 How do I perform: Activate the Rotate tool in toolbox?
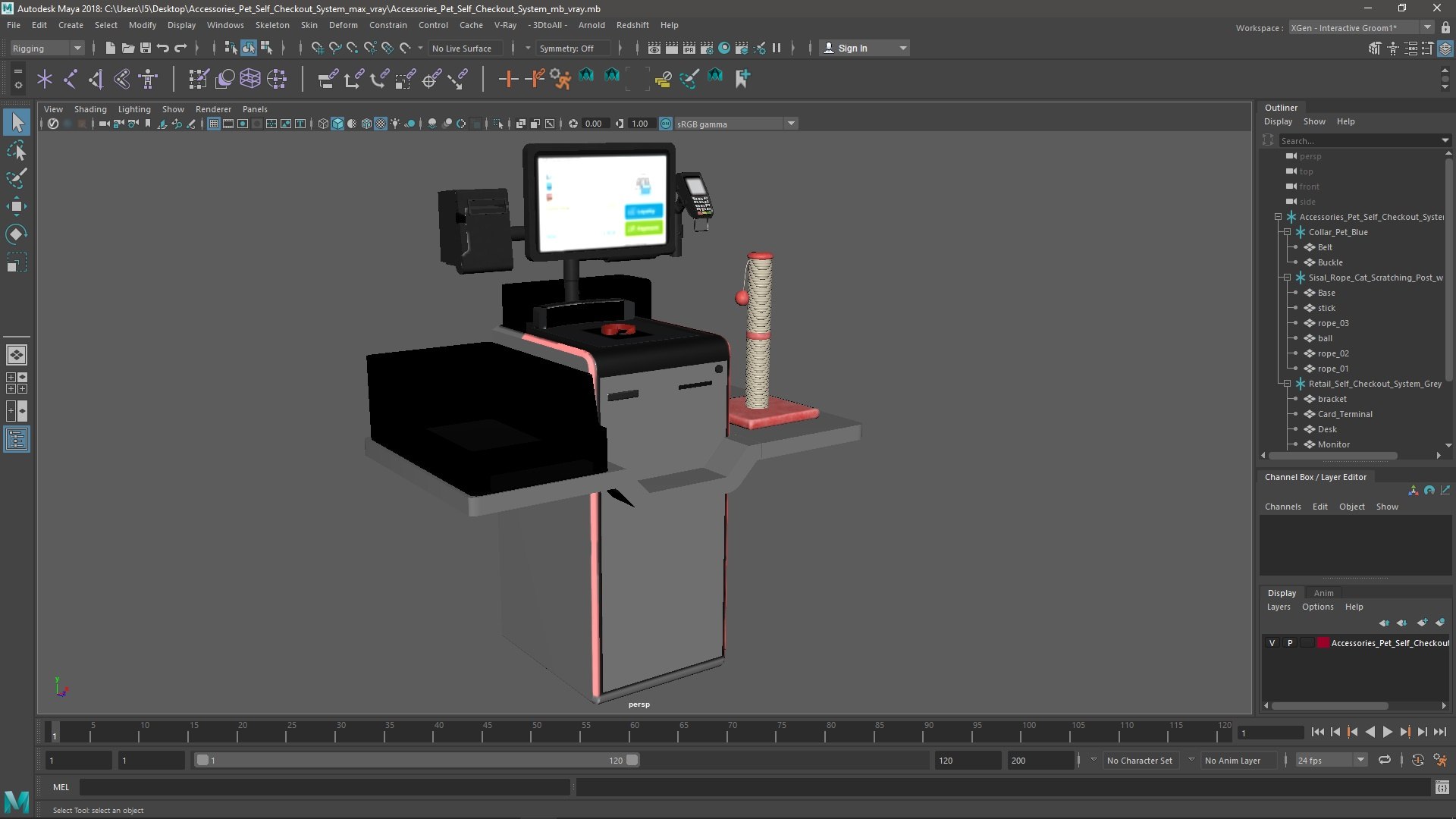[x=17, y=234]
